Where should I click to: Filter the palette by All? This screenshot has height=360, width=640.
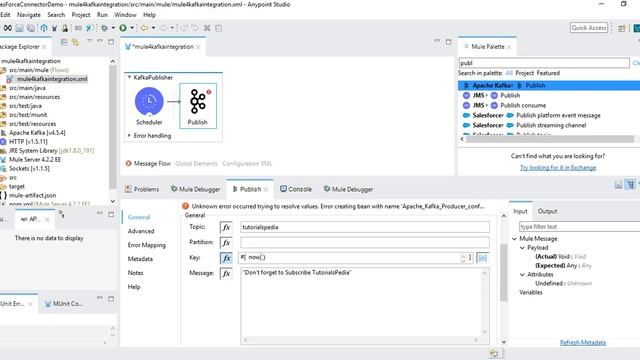(x=509, y=73)
